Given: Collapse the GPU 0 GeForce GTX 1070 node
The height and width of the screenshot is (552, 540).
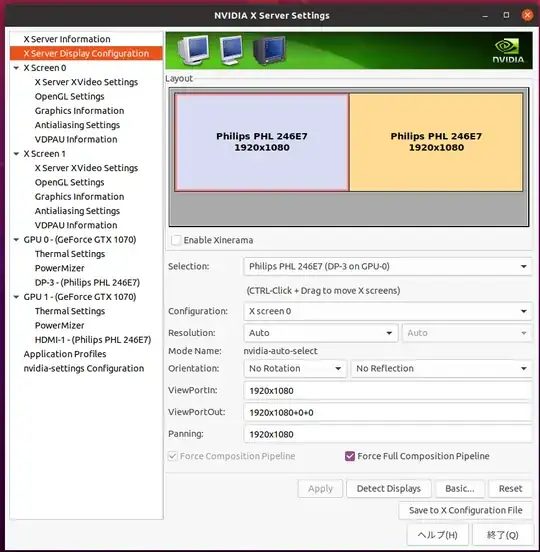Looking at the screenshot, I should click(16, 239).
